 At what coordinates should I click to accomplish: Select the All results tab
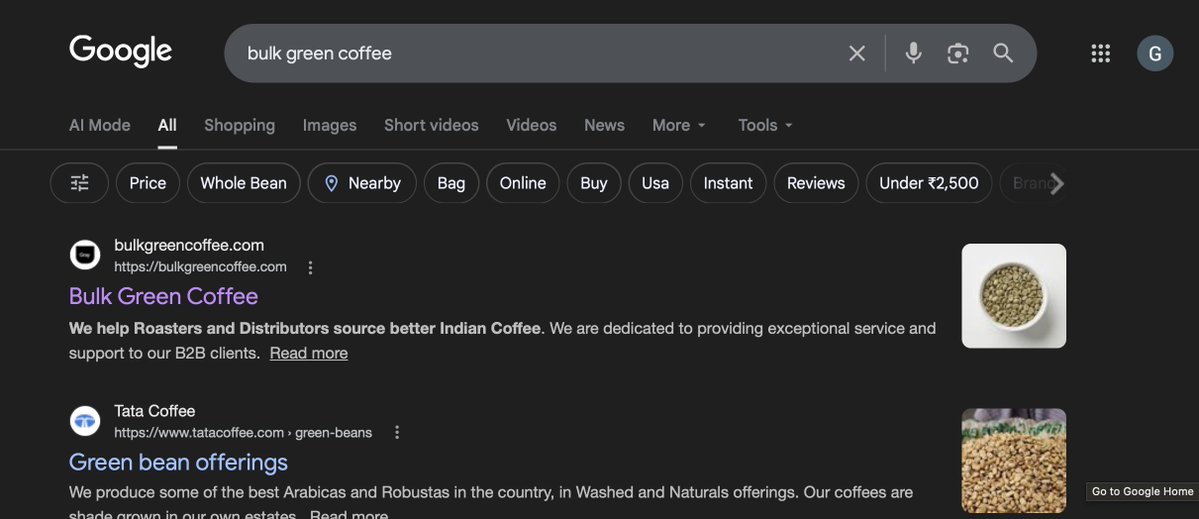(167, 125)
